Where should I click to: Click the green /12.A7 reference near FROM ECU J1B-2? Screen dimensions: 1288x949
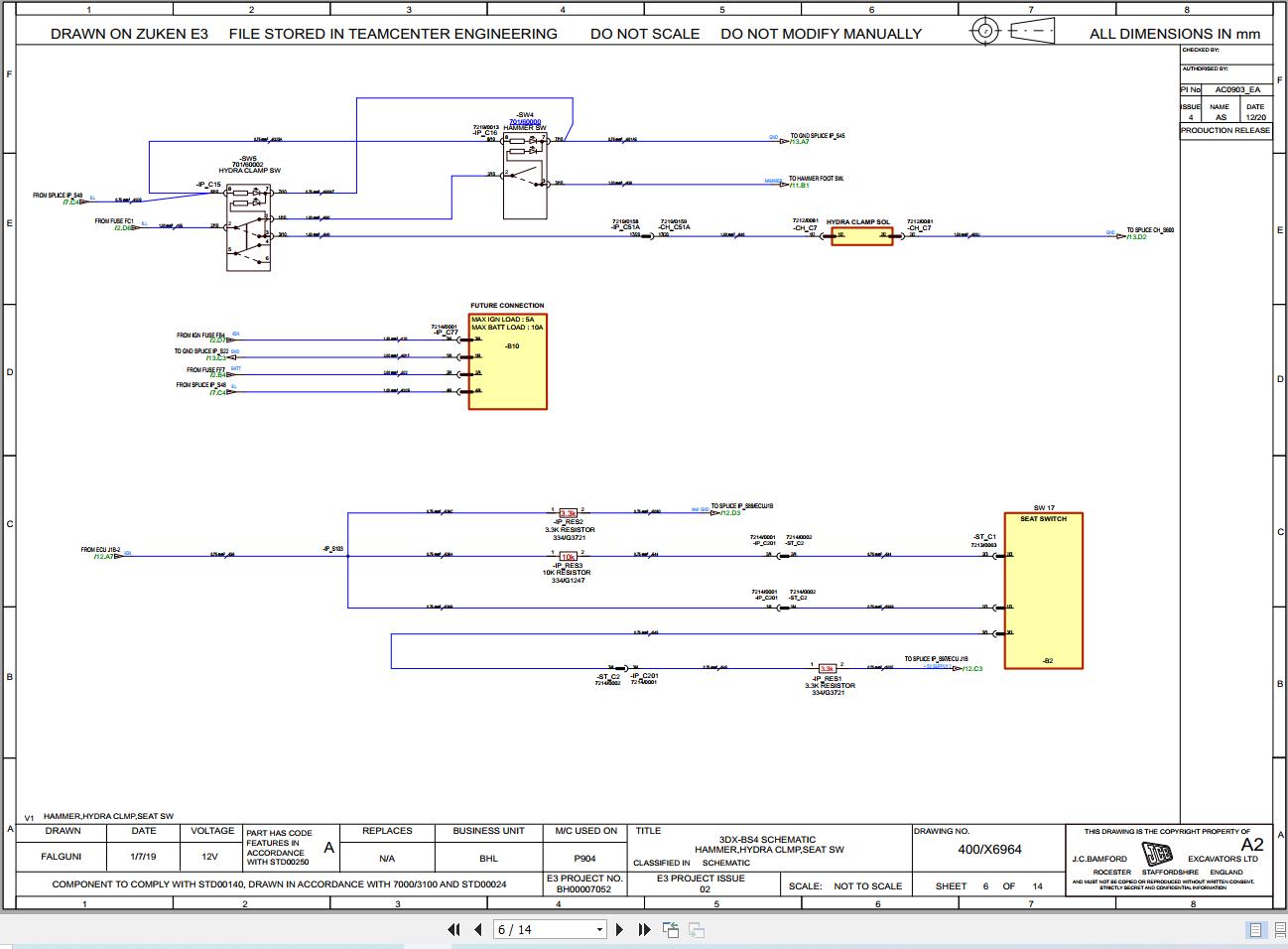104,557
